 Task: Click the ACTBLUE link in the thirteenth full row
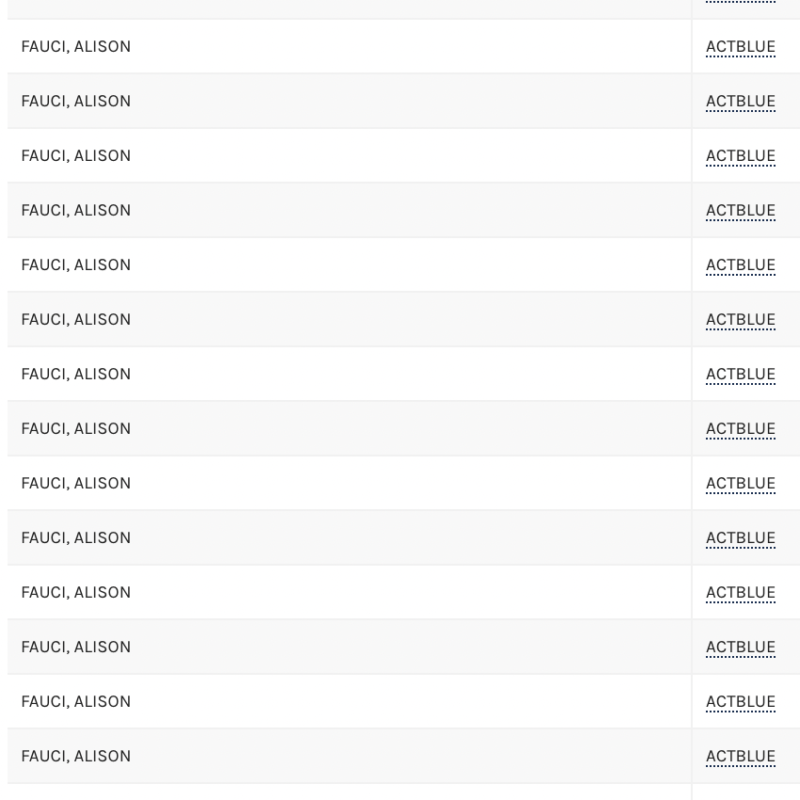[x=740, y=701]
